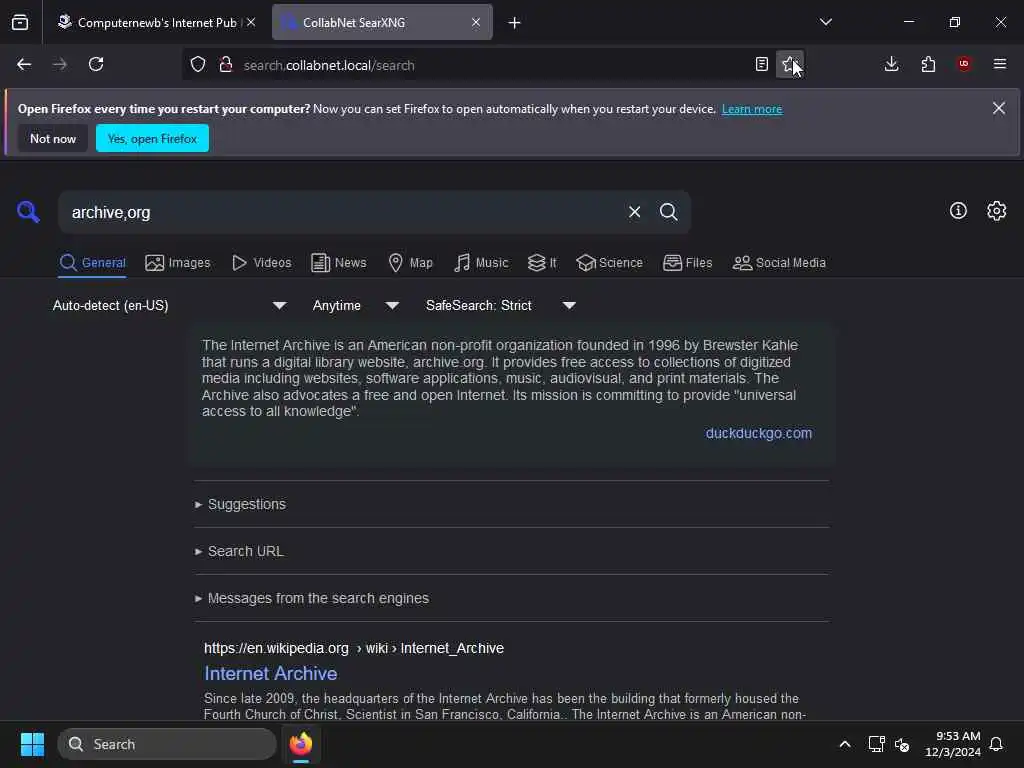Click the Windows taskbar Search box
1024x768 pixels.
coord(167,744)
